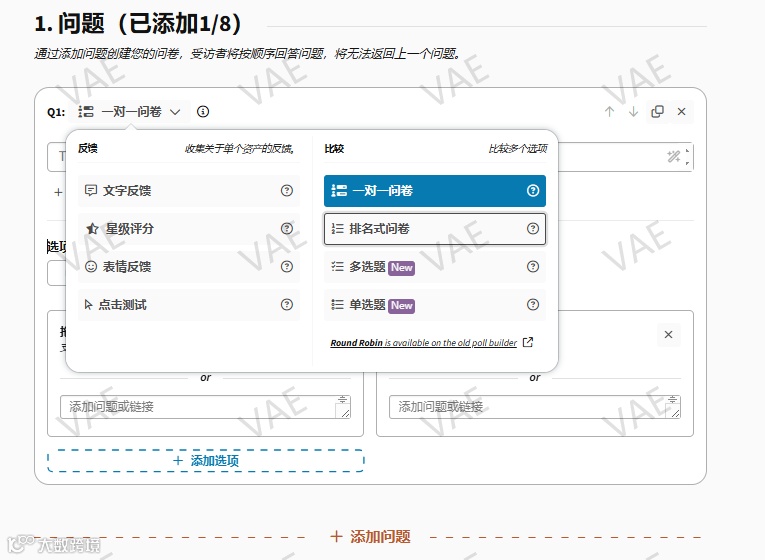The height and width of the screenshot is (560, 765).
Task: Open the Q1 question type dropdown
Action: coord(129,112)
